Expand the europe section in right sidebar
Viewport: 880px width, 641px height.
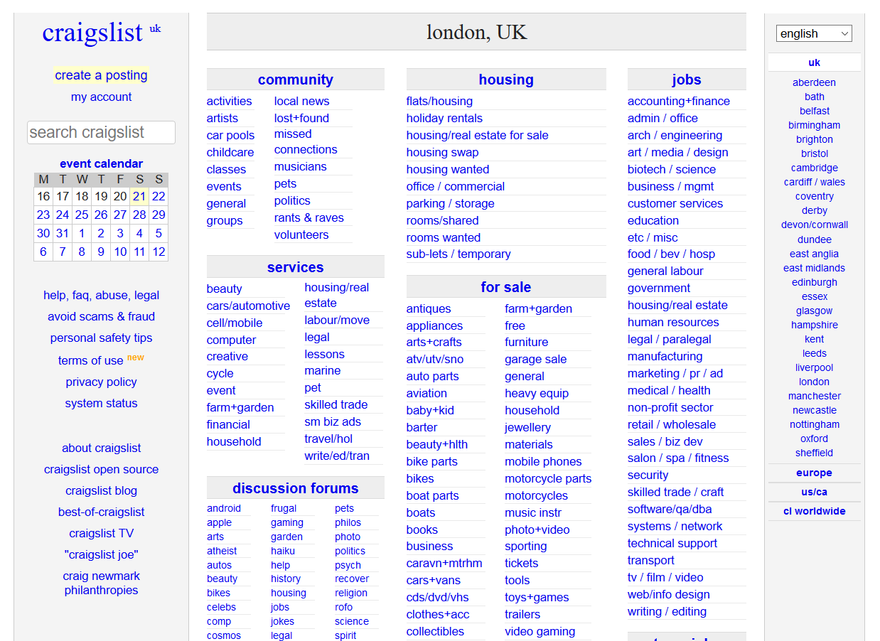click(x=814, y=473)
